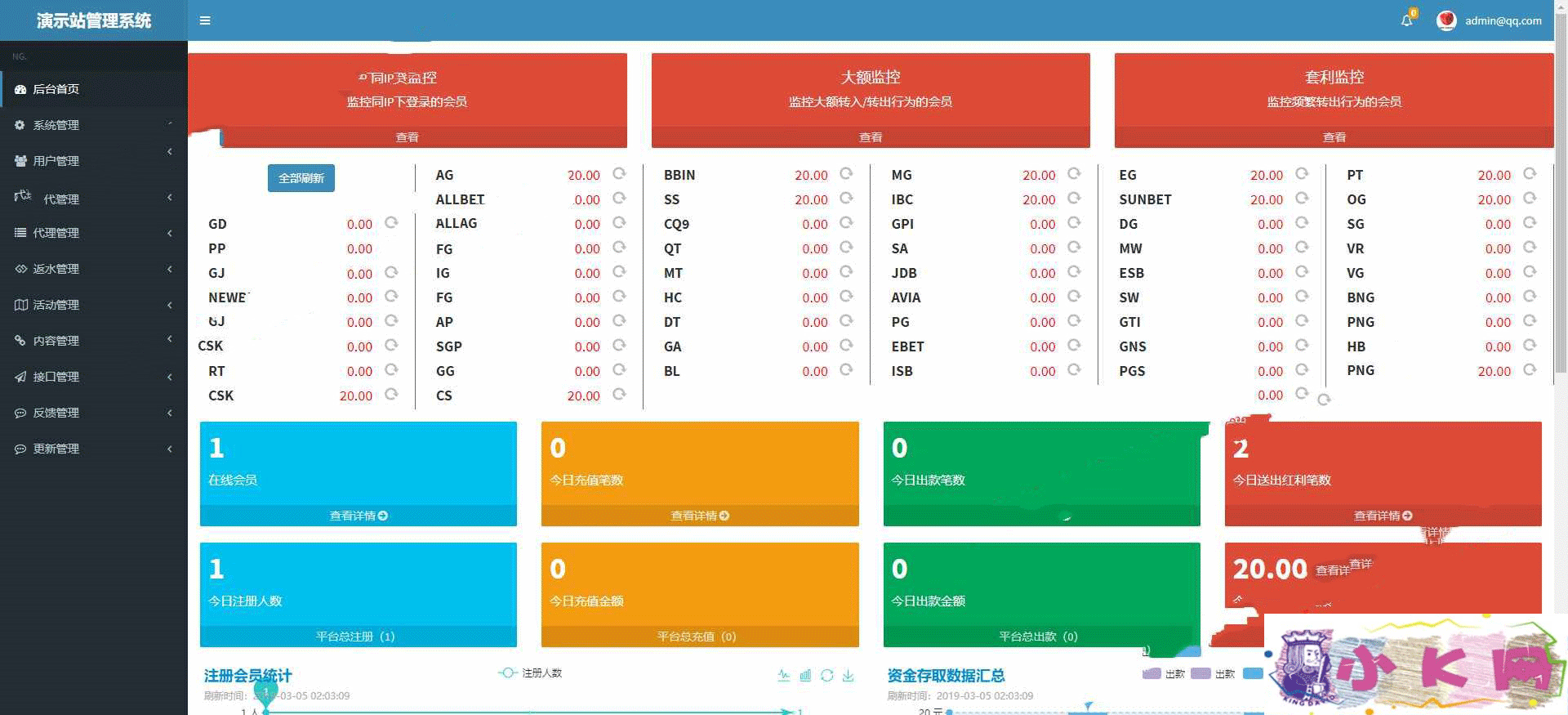The image size is (1568, 715).
Task: Refresh the CS balance
Action: (x=619, y=395)
